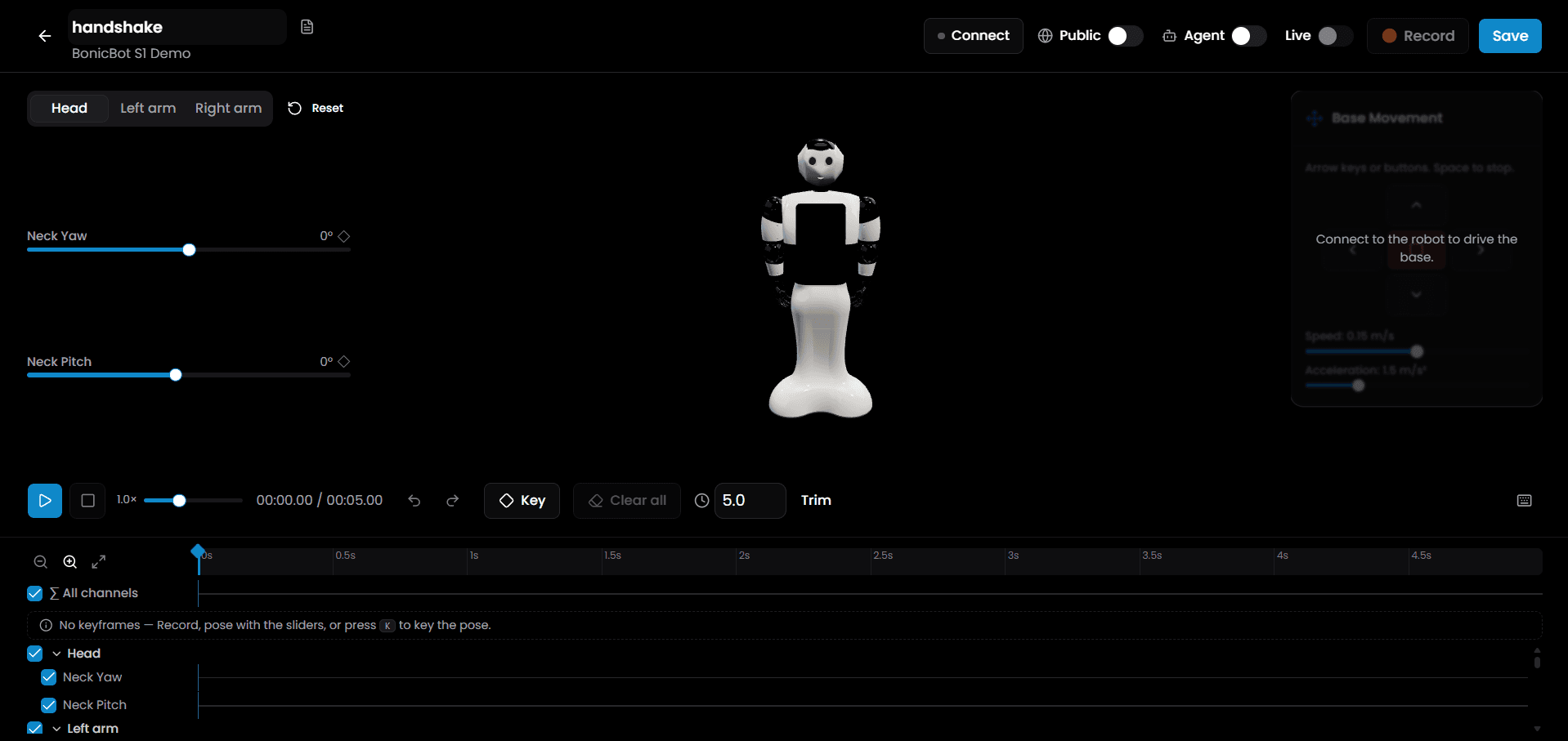Collapse the Head channel group chevron
This screenshot has height=741, width=1568.
click(56, 654)
